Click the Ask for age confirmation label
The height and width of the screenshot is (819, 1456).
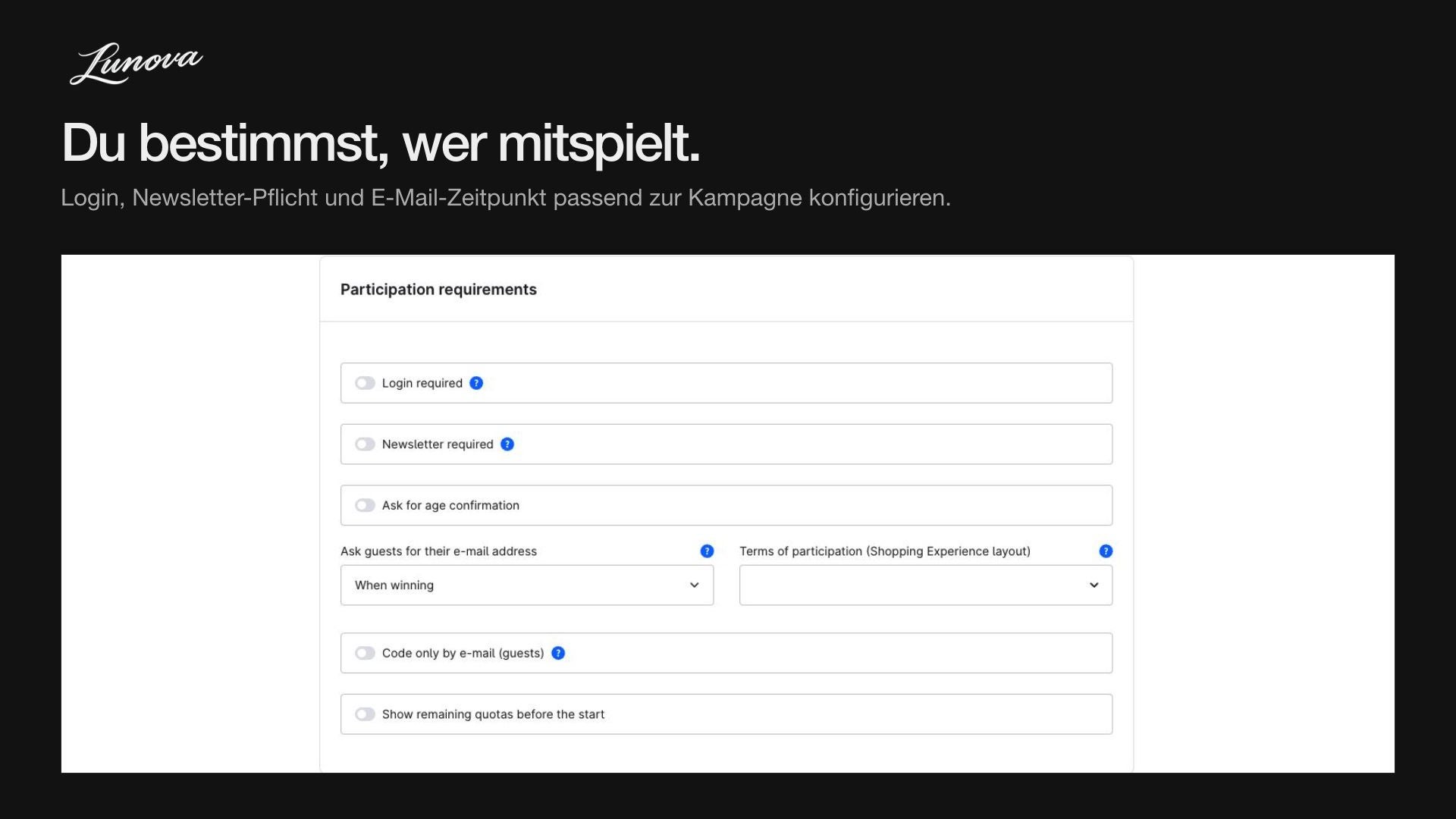pos(450,505)
